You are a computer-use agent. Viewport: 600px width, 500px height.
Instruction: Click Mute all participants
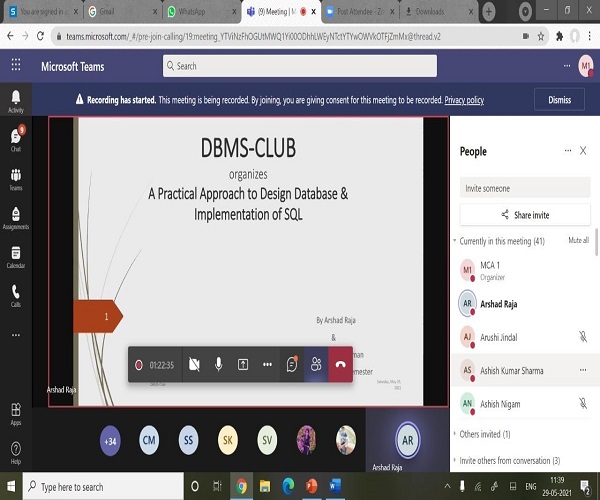579,240
